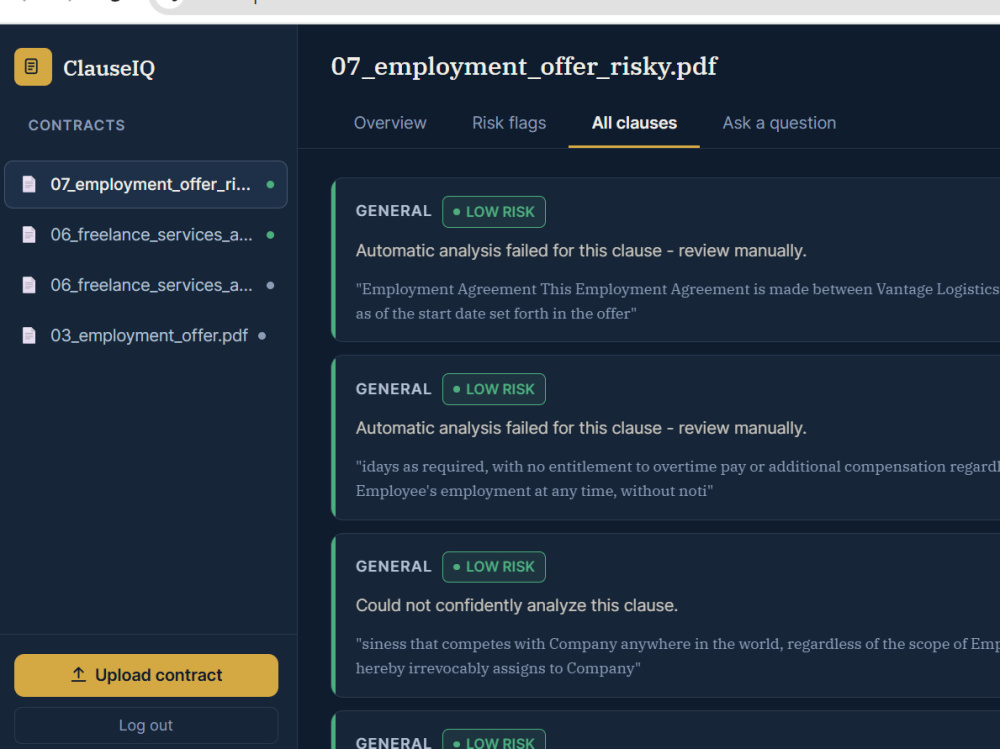Viewport: 1000px width, 749px height.
Task: Open the 03_employment_offer.pdf contract
Action: pos(146,336)
